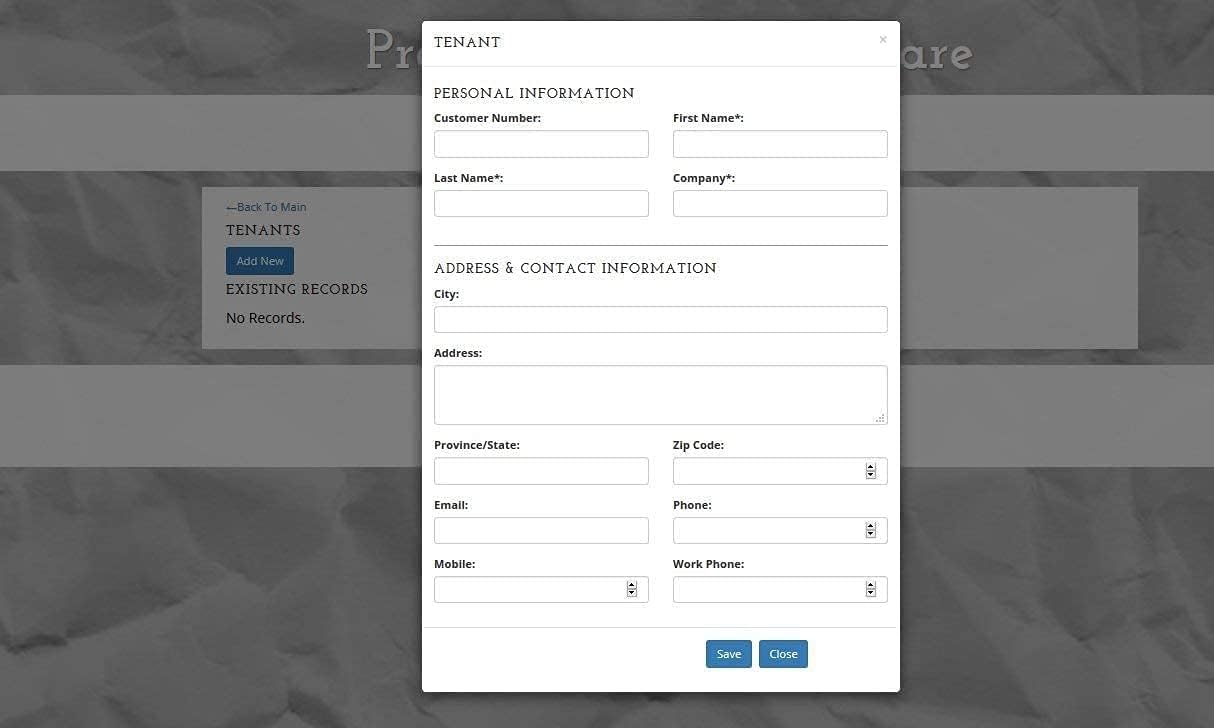Click the Work Phone field
Viewport: 1214px width, 728px height.
coord(766,590)
